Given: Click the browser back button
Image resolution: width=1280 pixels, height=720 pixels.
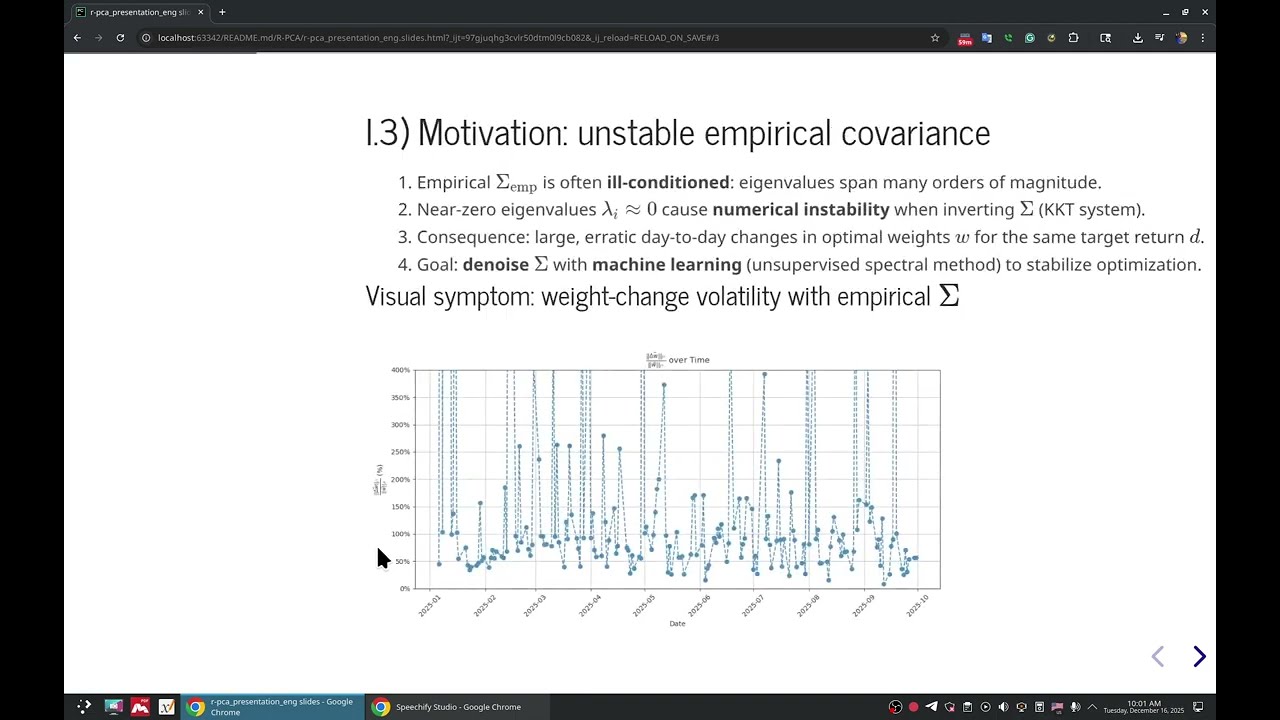Looking at the screenshot, I should (x=77, y=38).
